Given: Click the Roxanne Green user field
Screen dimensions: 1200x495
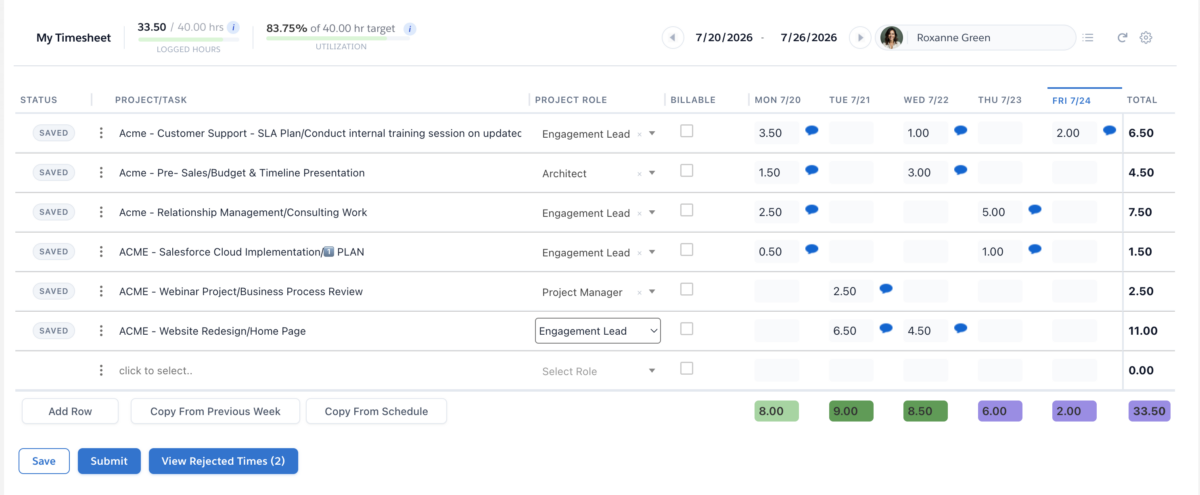Looking at the screenshot, I should coord(976,37).
